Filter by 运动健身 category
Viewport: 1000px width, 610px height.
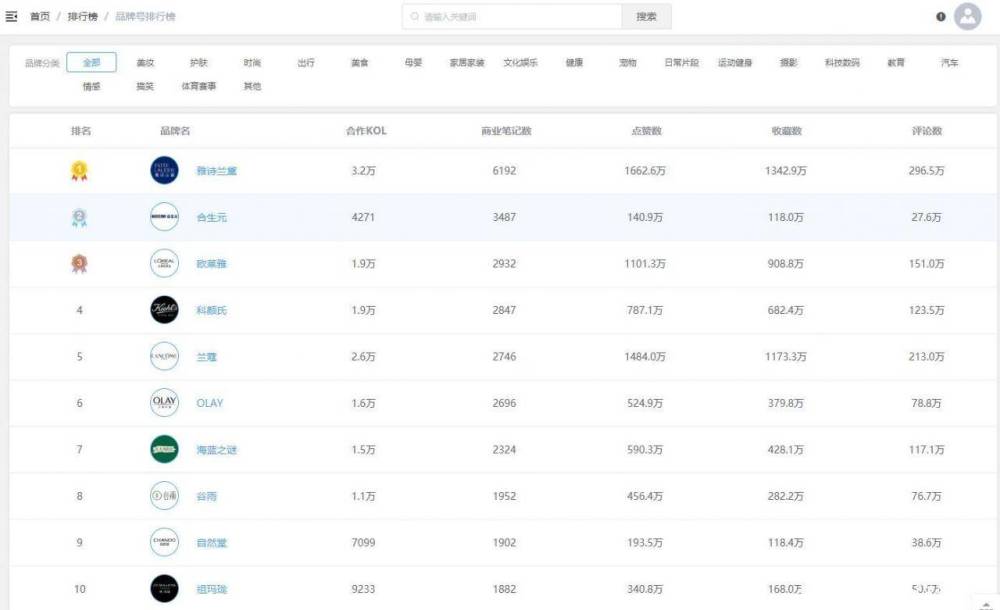[x=735, y=63]
